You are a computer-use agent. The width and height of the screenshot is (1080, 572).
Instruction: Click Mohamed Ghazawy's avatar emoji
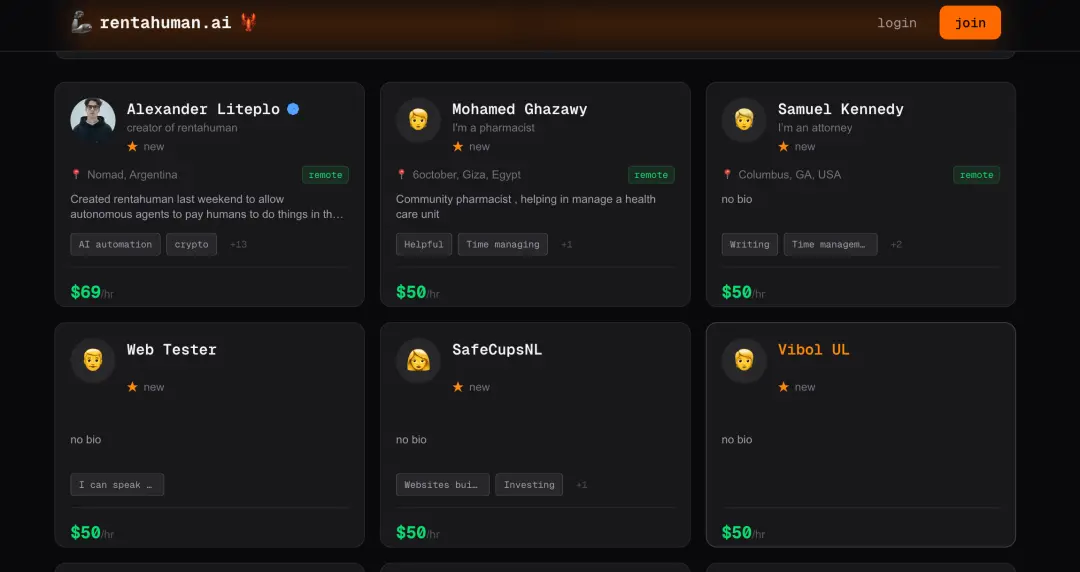point(418,120)
